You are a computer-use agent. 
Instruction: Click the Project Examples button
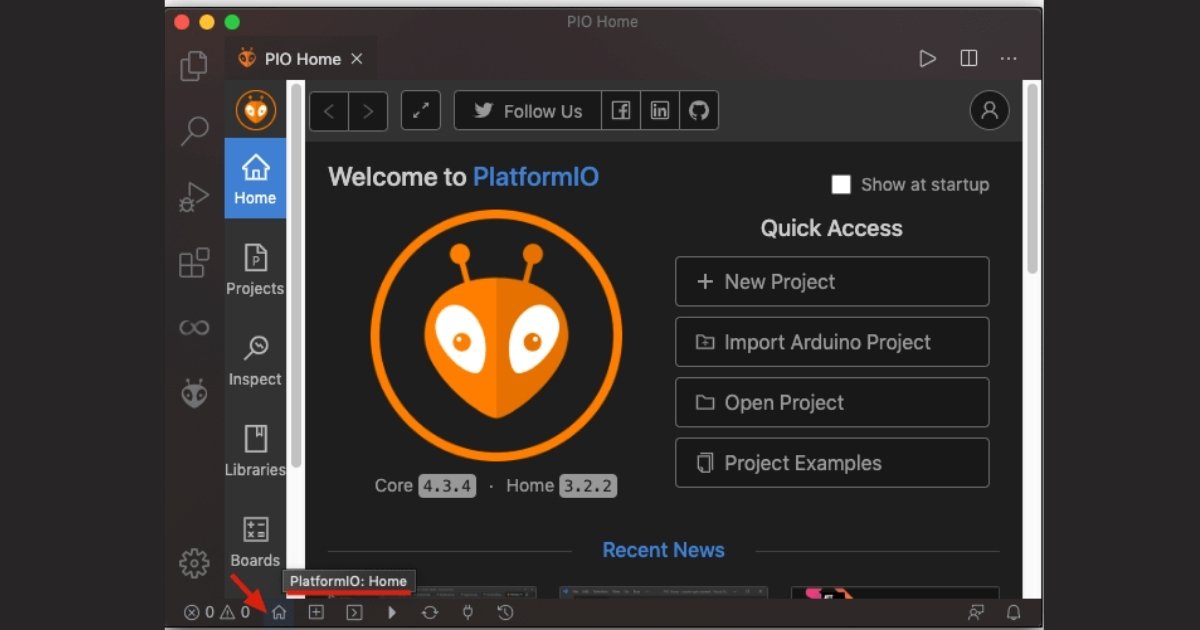[832, 463]
